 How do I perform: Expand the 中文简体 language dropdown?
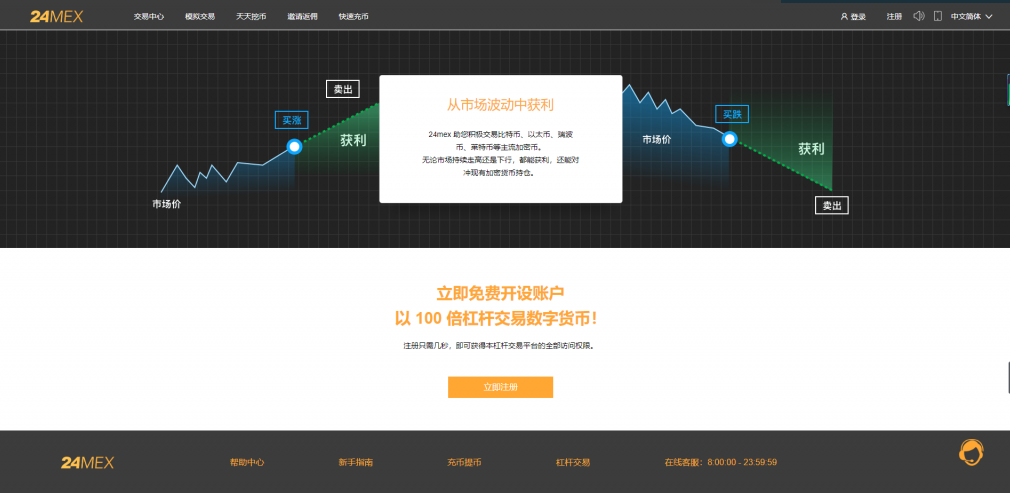(x=971, y=17)
